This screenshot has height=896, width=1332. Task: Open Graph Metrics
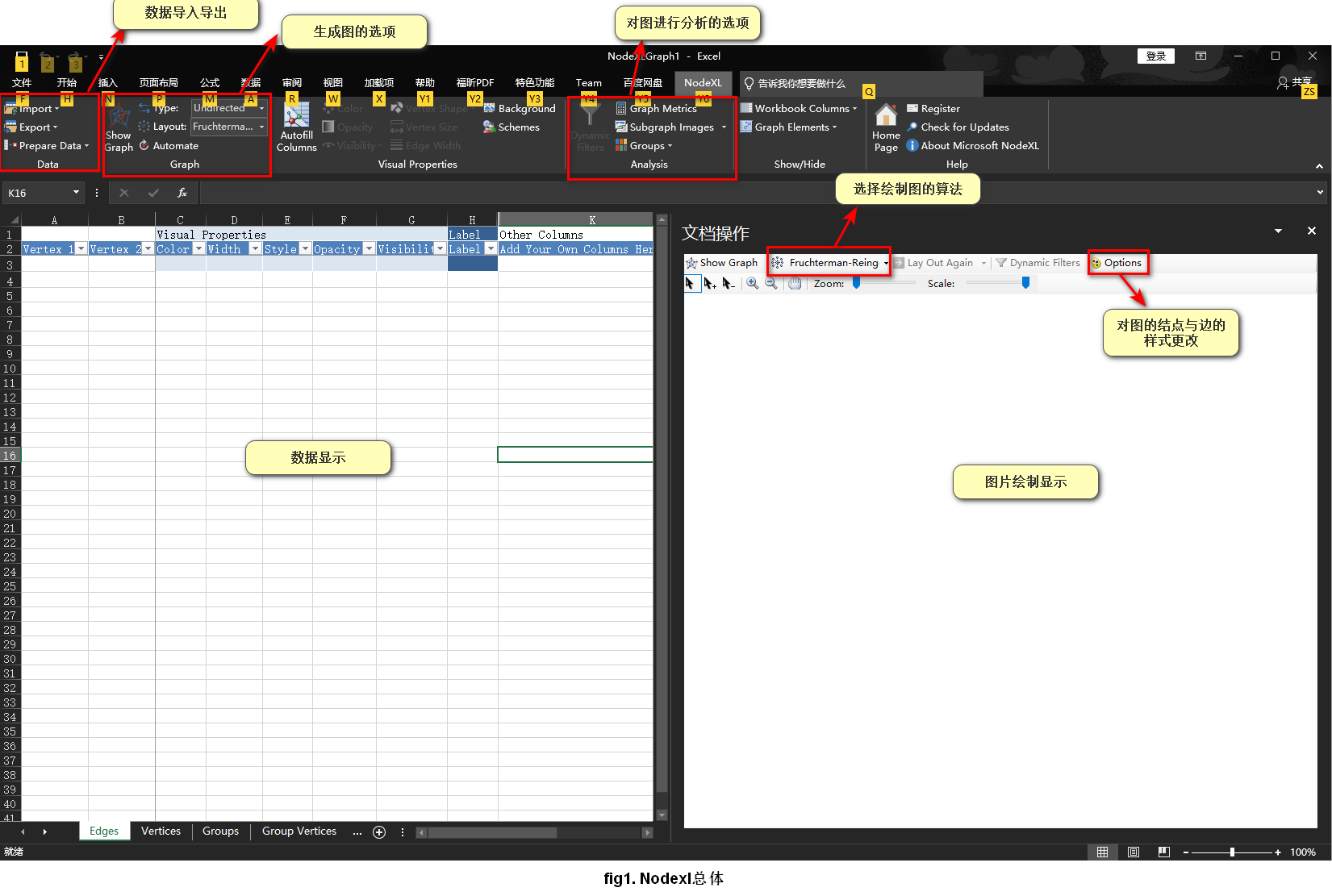pos(656,109)
